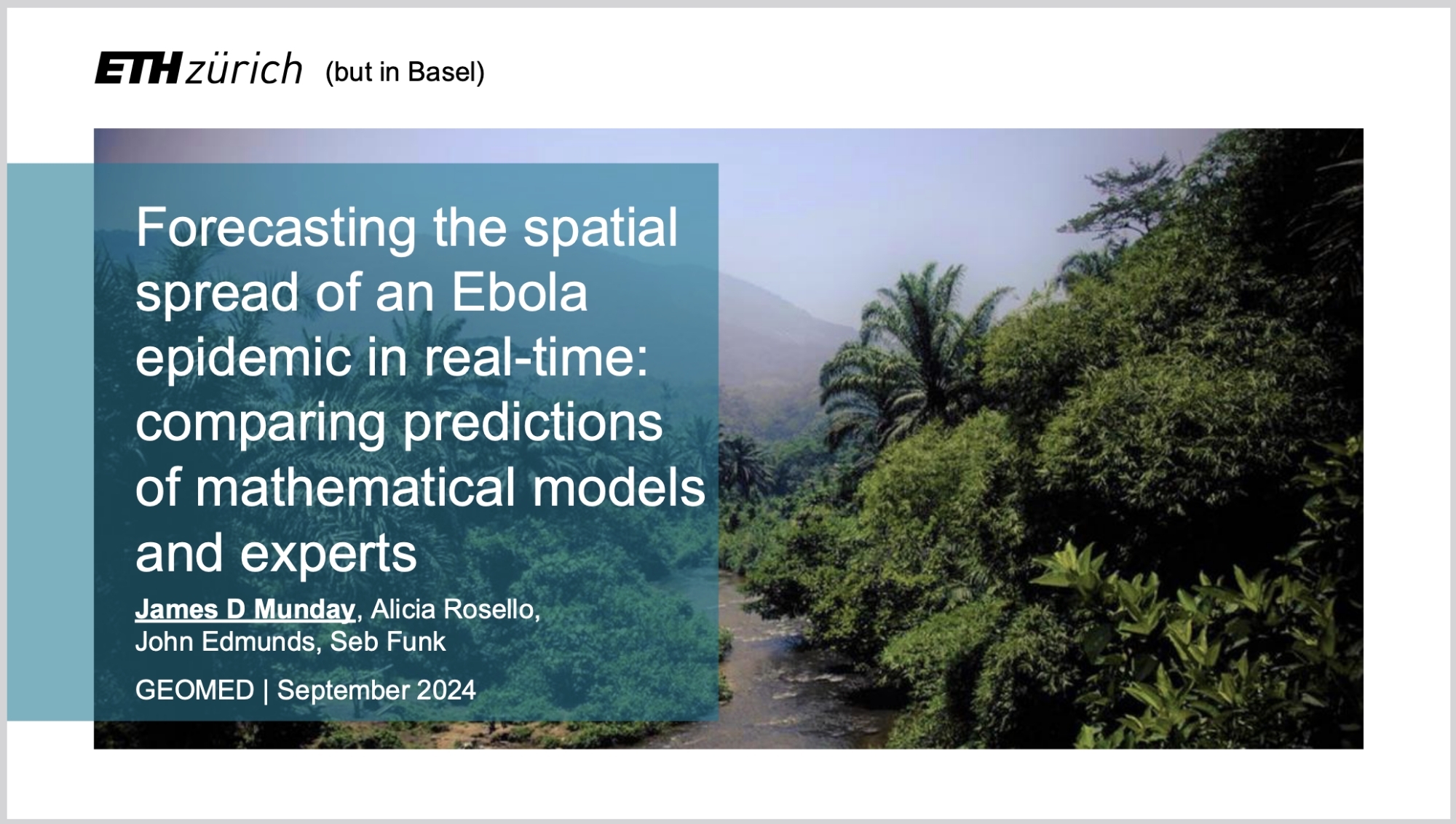Click the "of mathematical models" line

coord(420,488)
